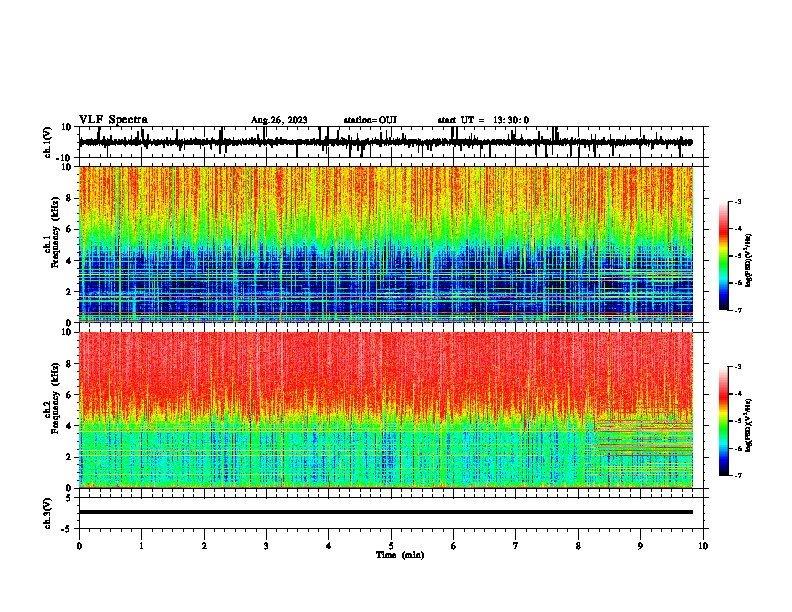Click time axis tick label "8"
The width and height of the screenshot is (792, 612).
578,546
